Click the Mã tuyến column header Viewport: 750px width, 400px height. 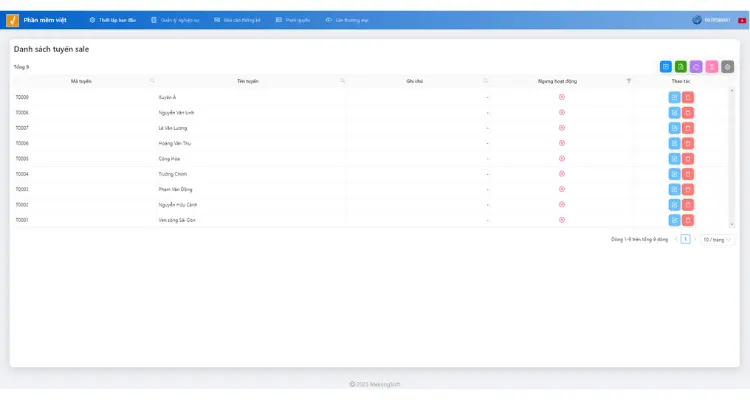click(x=81, y=81)
